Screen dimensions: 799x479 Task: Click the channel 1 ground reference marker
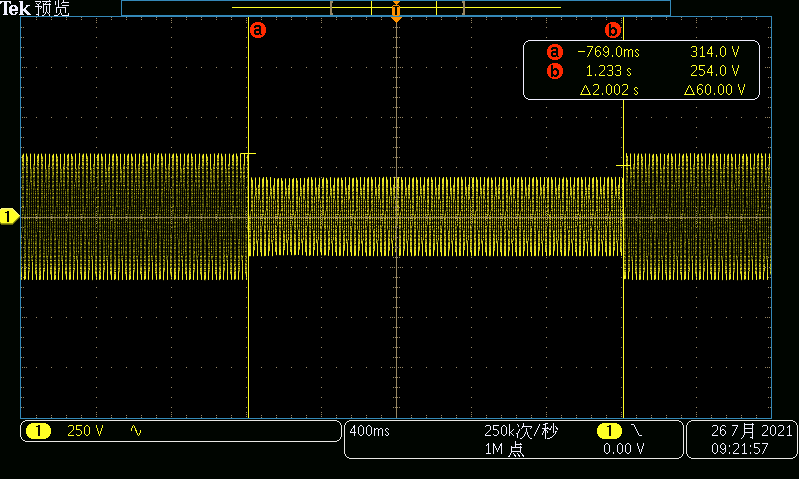click(x=9, y=216)
